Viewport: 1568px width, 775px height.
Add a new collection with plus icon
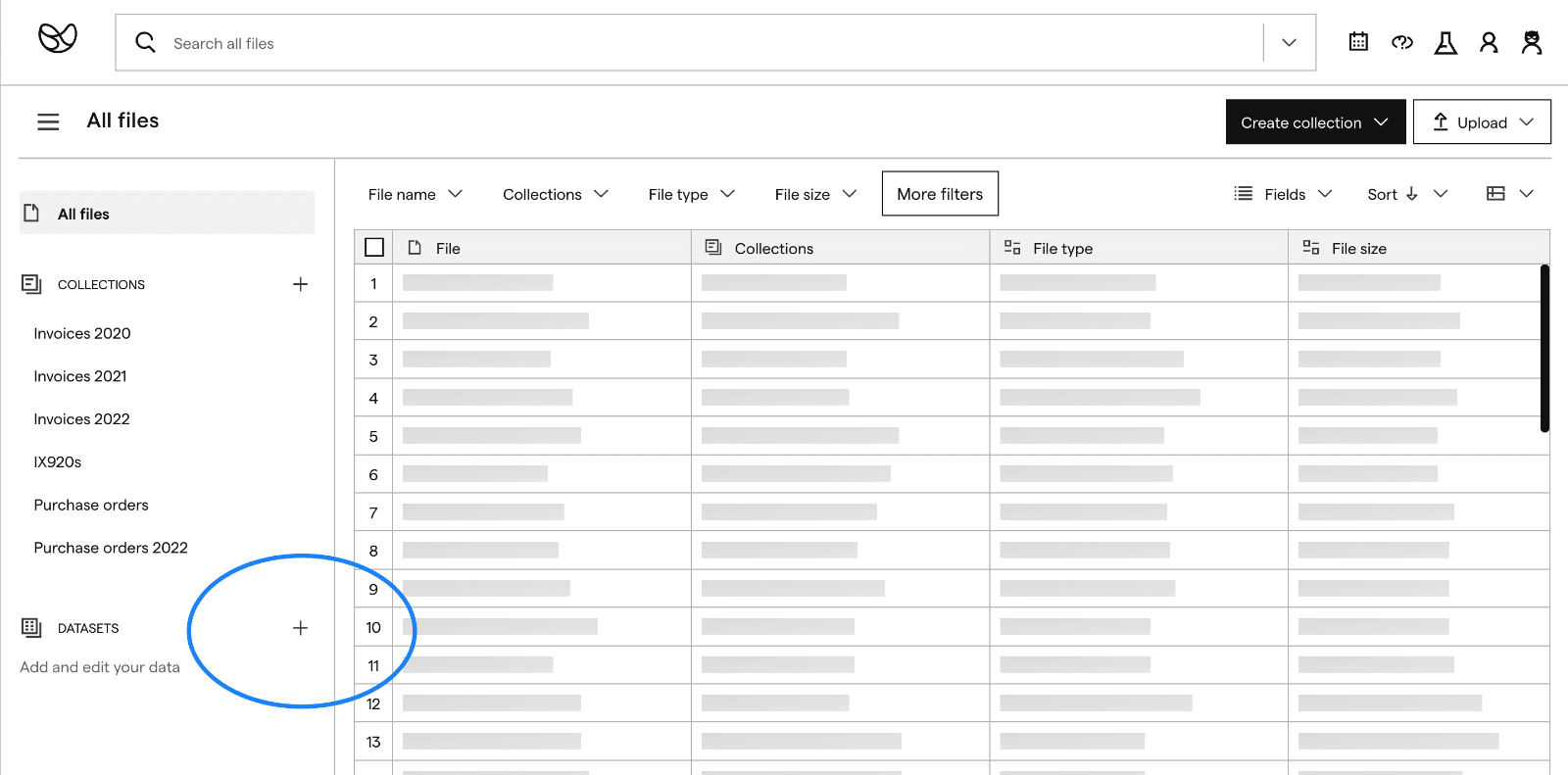pyautogui.click(x=301, y=284)
